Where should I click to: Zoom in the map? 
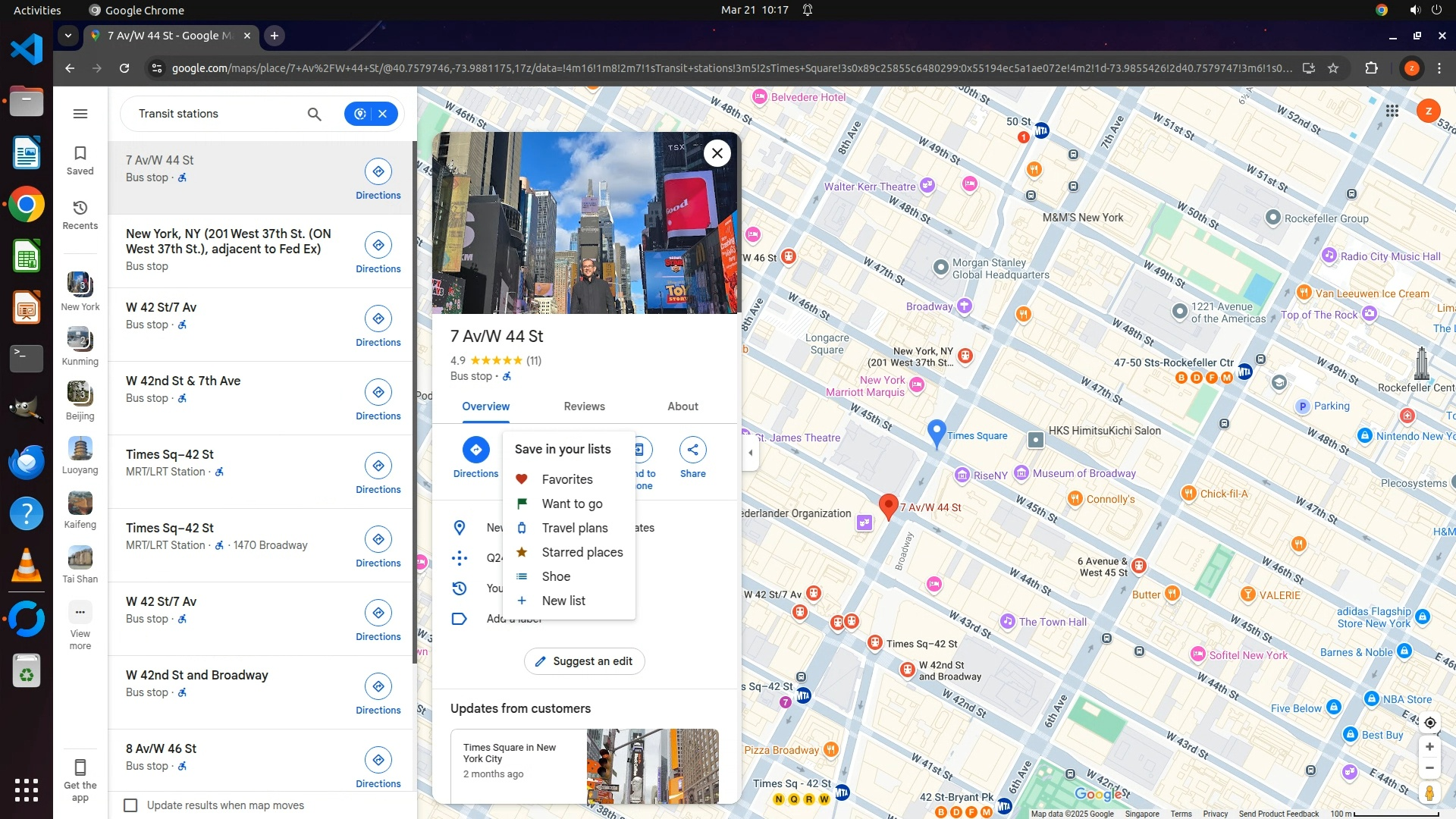(1429, 747)
